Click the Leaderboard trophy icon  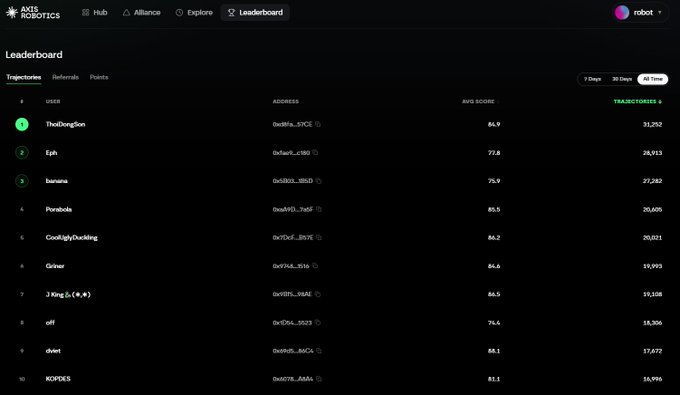pos(231,13)
